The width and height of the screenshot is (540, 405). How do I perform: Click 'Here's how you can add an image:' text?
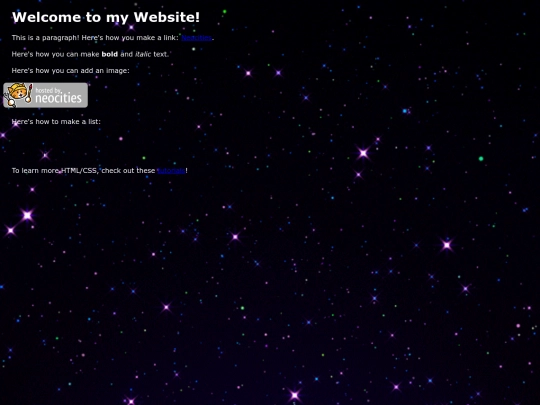(71, 71)
